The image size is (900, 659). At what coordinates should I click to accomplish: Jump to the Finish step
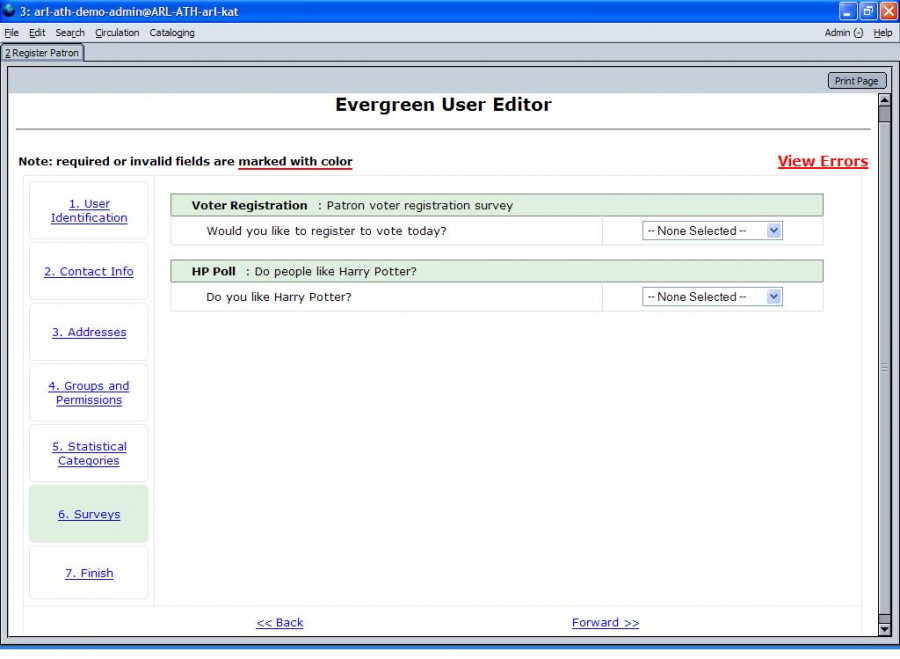pos(89,573)
